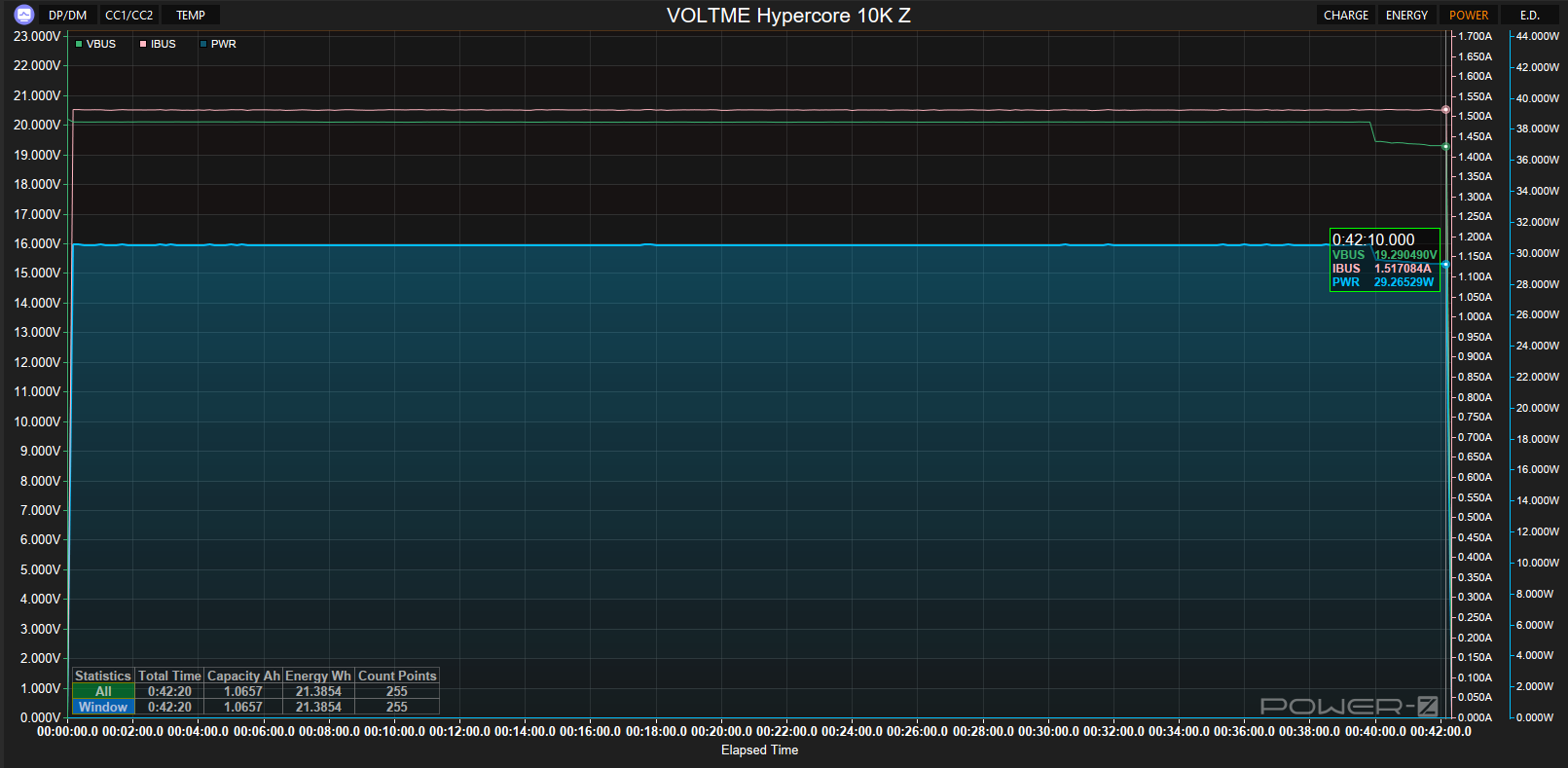Click the Window row energy value 21.3854
The height and width of the screenshot is (768, 1568).
[x=318, y=707]
